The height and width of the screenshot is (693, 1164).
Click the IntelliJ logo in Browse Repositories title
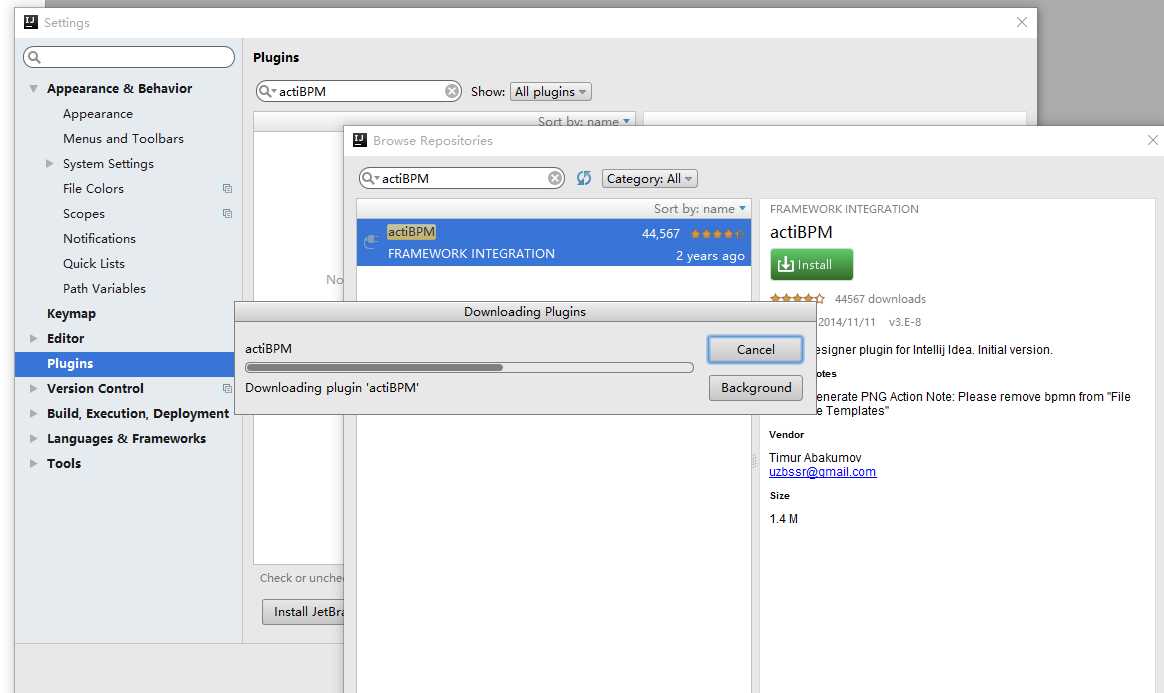[x=360, y=140]
